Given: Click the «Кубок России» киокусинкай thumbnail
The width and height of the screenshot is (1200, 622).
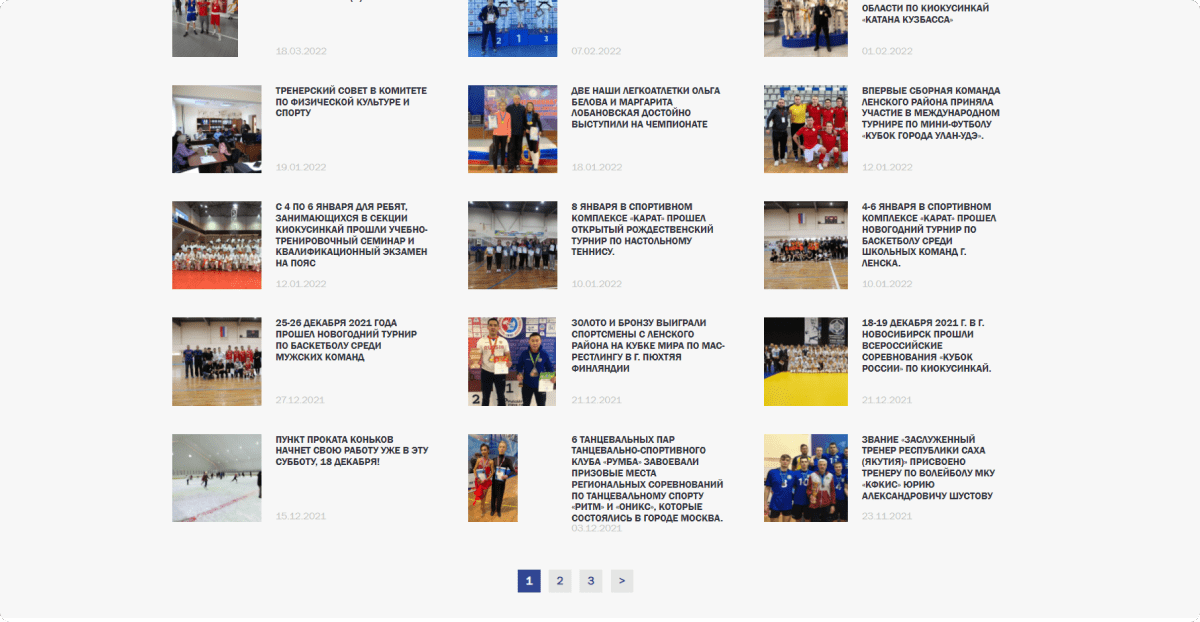Looking at the screenshot, I should 805,361.
